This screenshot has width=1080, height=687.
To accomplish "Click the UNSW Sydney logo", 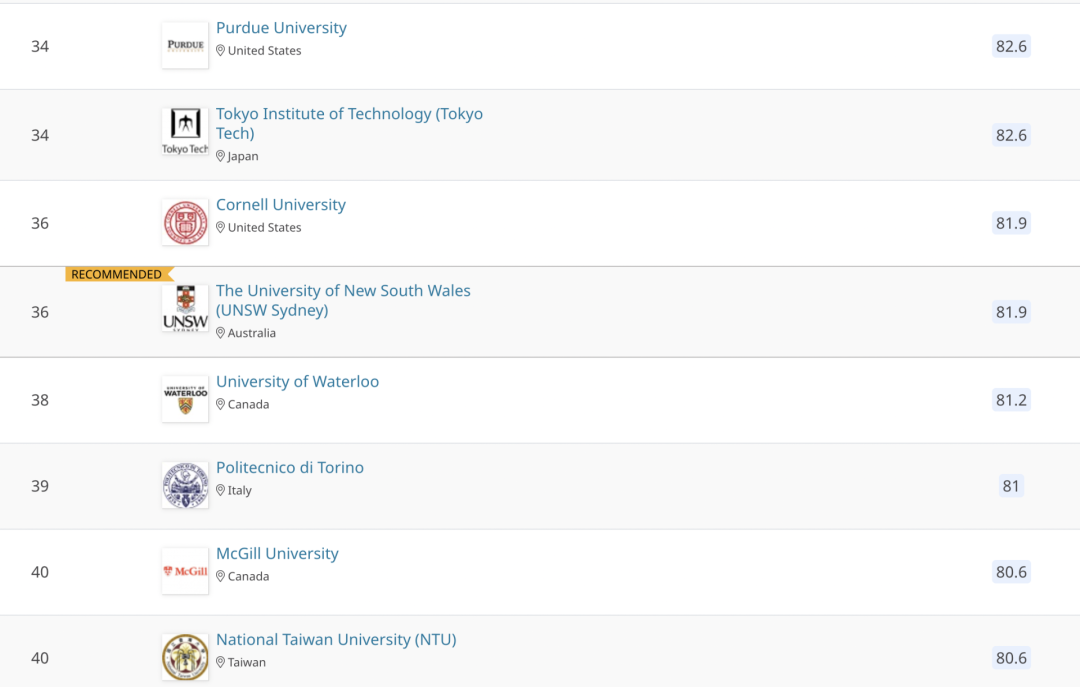I will (x=185, y=308).
